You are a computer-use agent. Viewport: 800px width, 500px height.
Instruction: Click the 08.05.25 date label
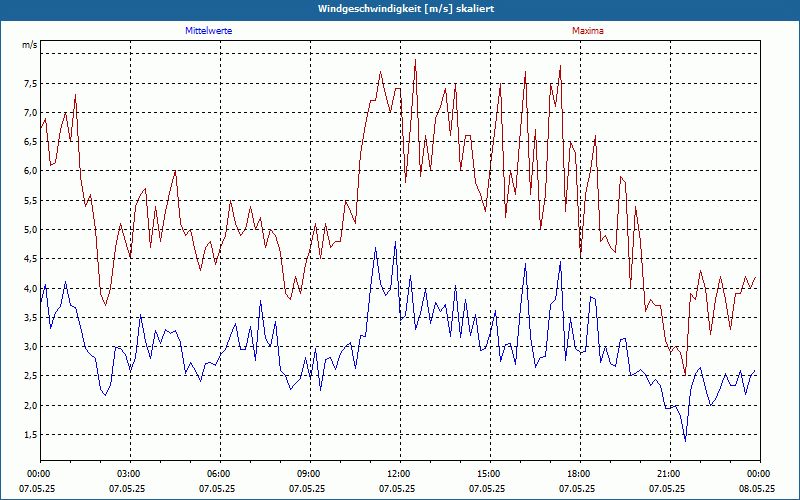click(757, 488)
